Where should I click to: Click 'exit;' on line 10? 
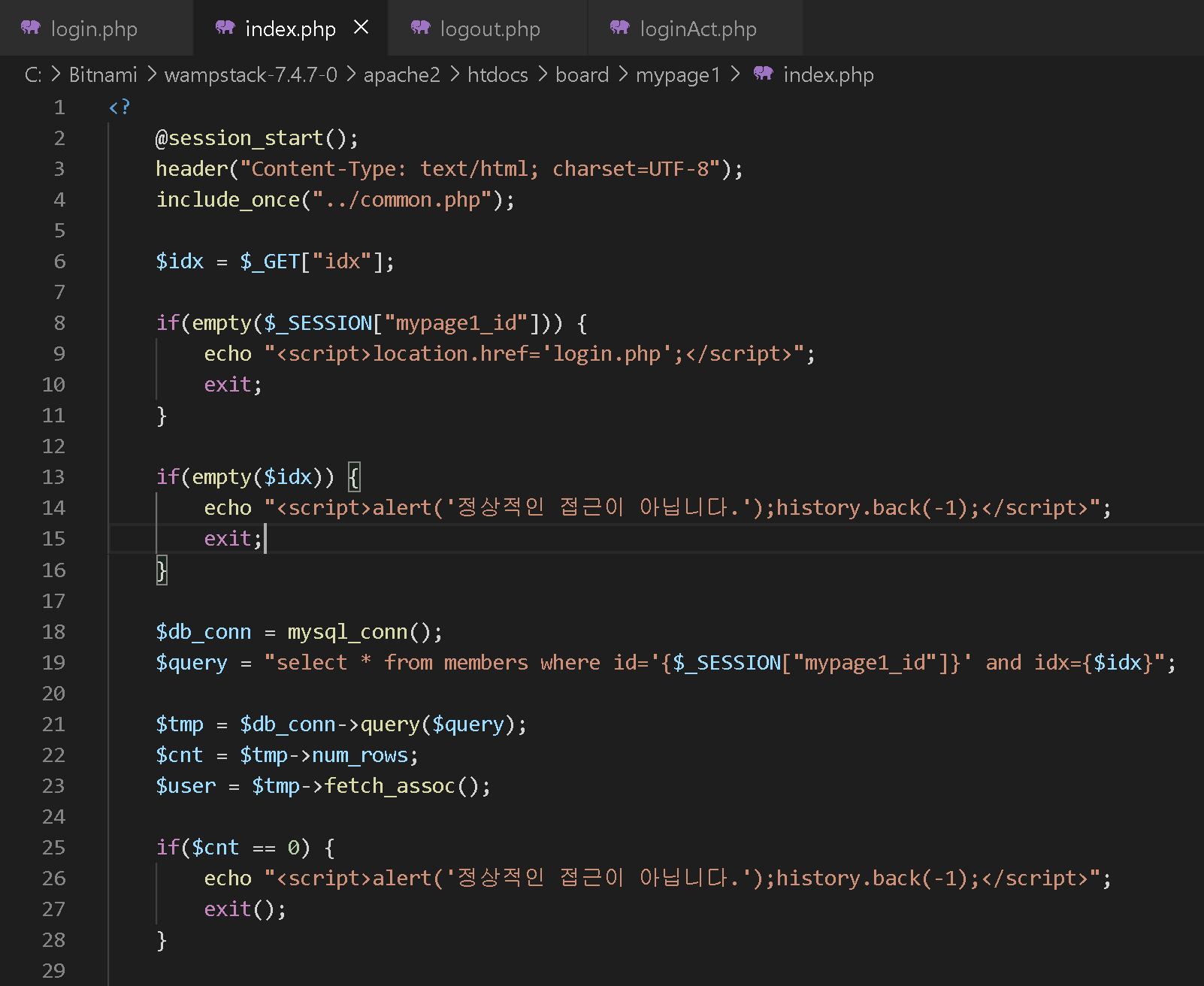233,385
